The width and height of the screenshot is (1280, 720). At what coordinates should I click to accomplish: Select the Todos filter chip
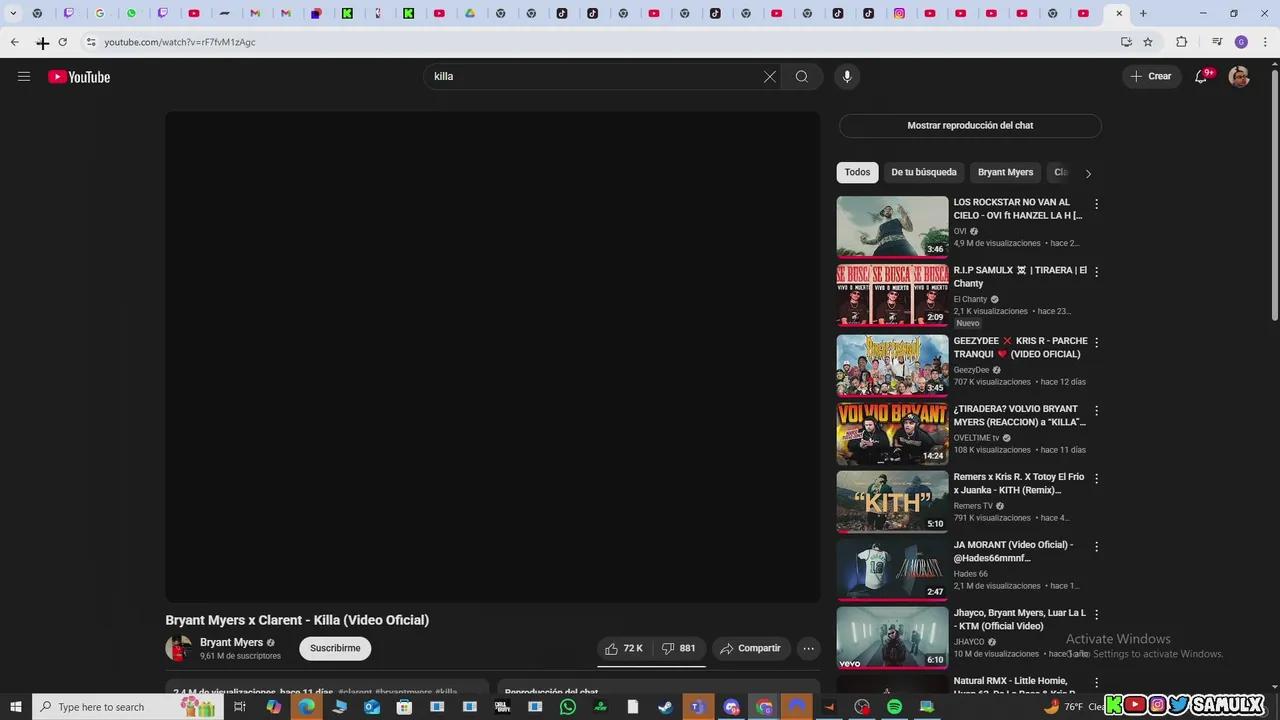(857, 172)
